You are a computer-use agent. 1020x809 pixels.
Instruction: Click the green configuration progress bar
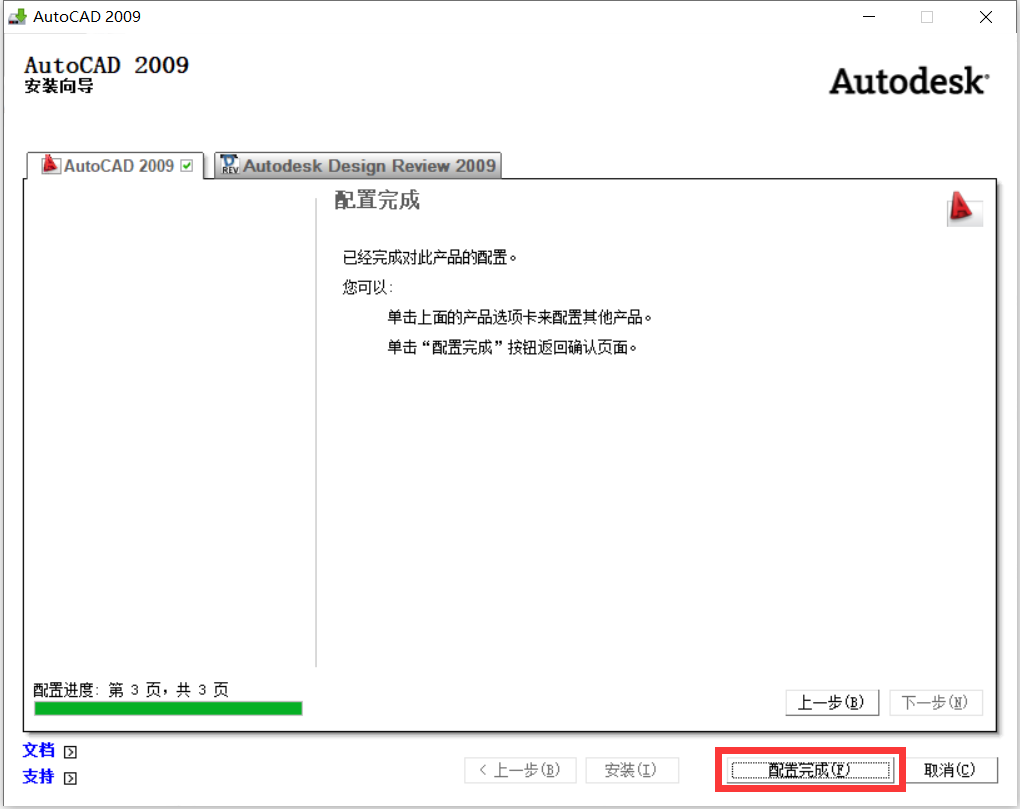(x=168, y=708)
